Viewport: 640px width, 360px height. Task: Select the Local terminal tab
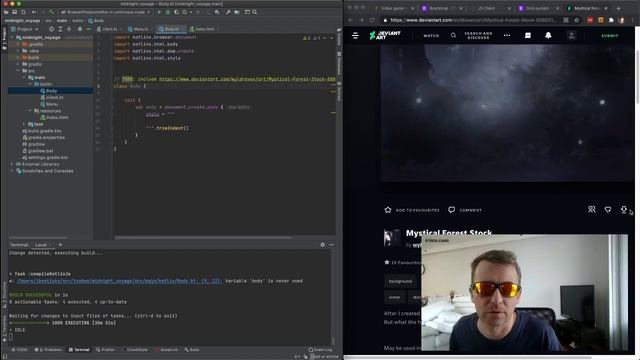(41, 245)
